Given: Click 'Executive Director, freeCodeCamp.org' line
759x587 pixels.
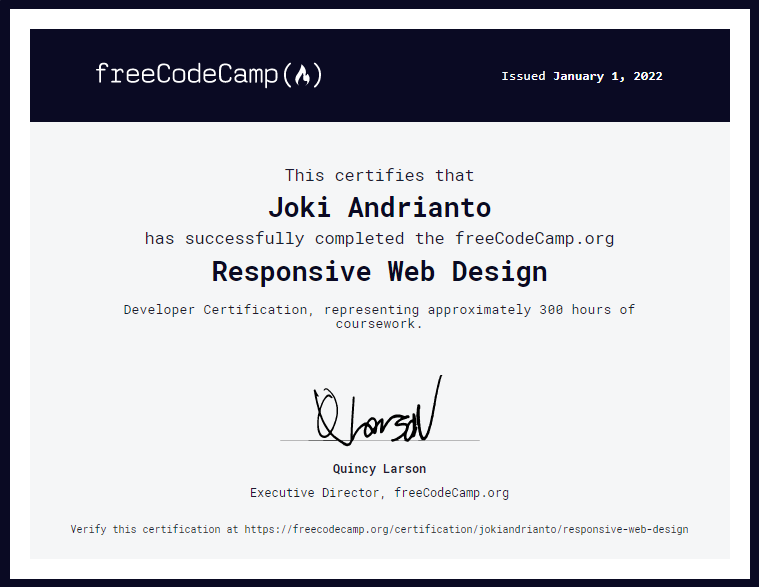Looking at the screenshot, I should (x=380, y=493).
